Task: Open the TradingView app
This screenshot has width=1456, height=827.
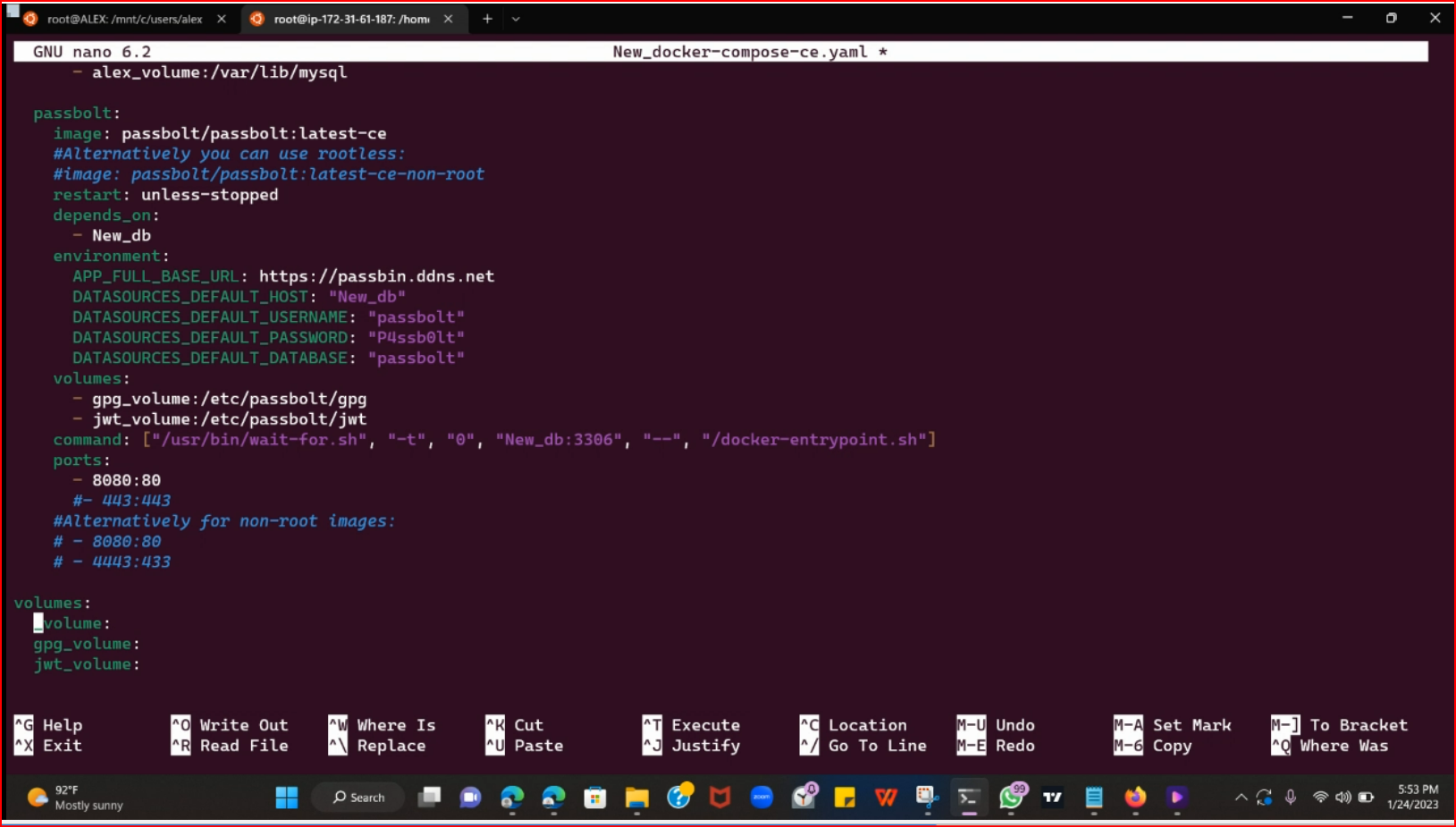Action: pos(1052,797)
